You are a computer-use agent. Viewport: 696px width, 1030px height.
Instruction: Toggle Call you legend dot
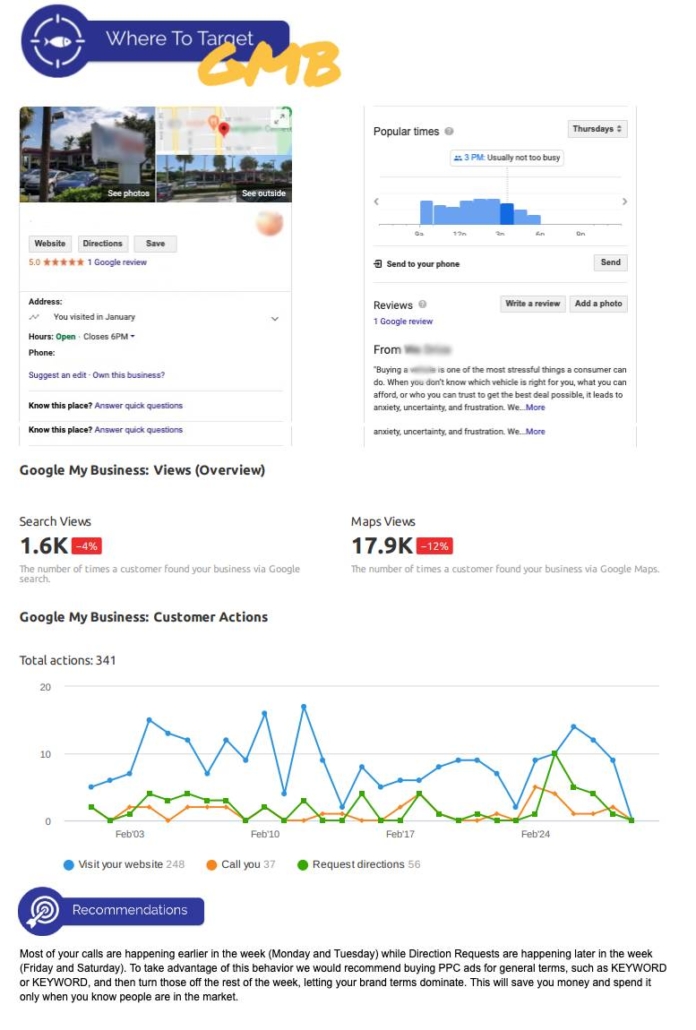211,865
